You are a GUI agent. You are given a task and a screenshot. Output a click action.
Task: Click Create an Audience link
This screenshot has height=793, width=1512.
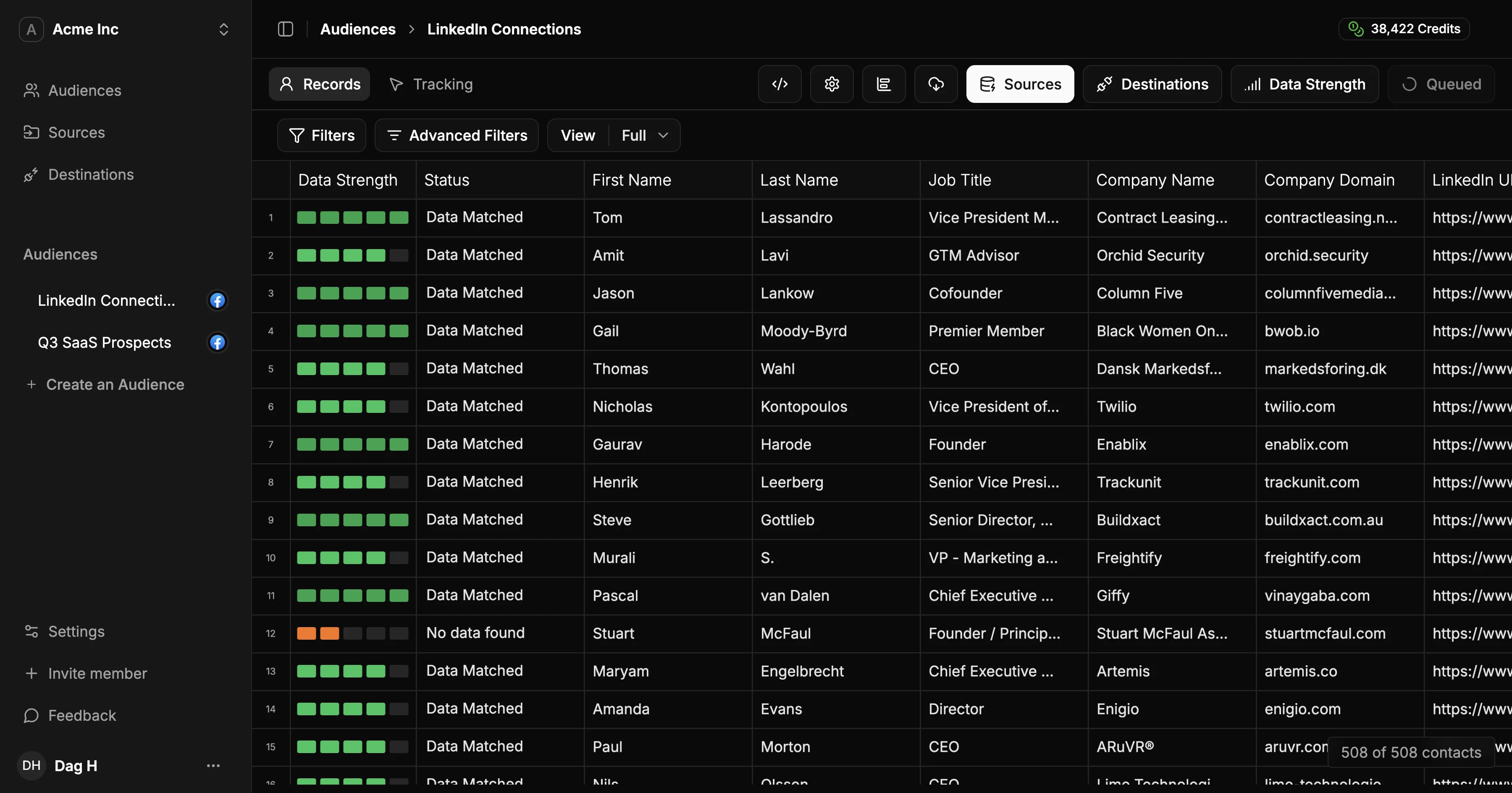click(115, 384)
